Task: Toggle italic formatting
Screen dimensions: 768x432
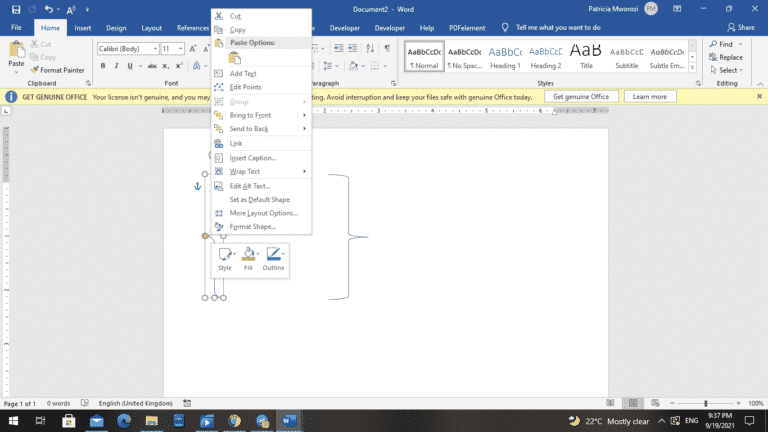Action: pyautogui.click(x=116, y=66)
